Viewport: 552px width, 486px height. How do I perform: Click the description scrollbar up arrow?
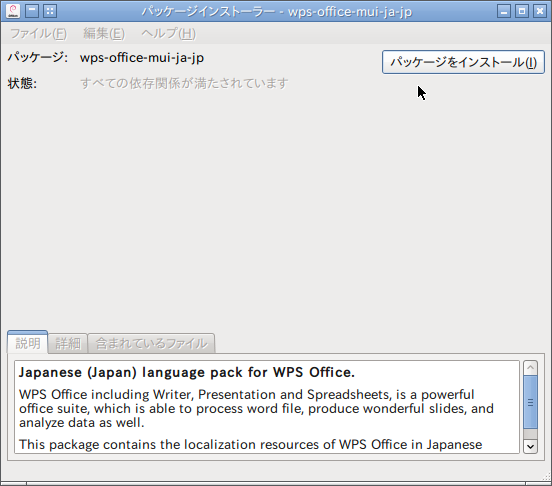click(530, 368)
